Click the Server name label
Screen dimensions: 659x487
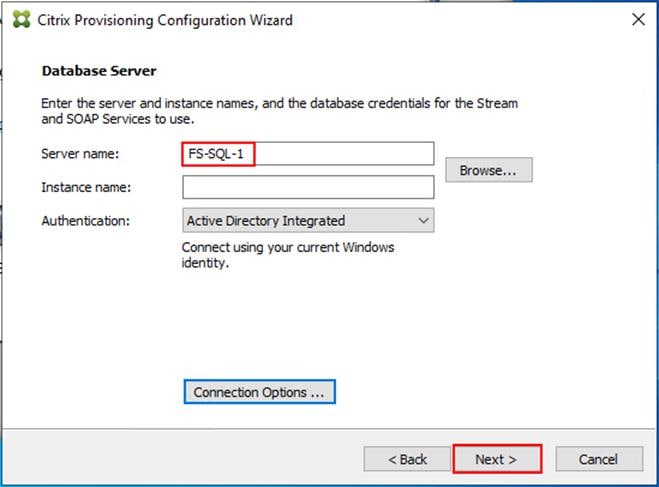(80, 154)
